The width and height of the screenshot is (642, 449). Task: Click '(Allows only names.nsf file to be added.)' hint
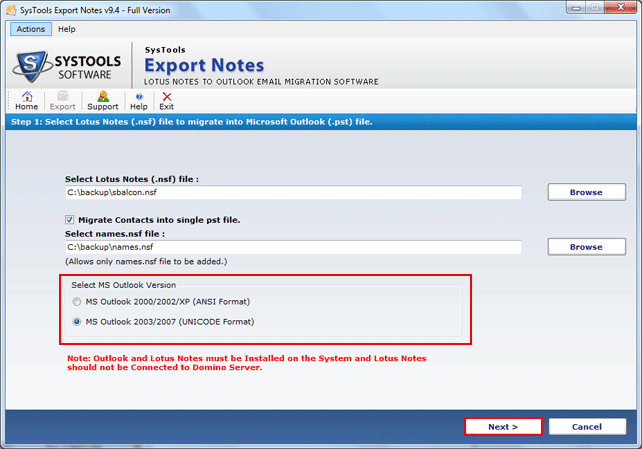pos(146,262)
